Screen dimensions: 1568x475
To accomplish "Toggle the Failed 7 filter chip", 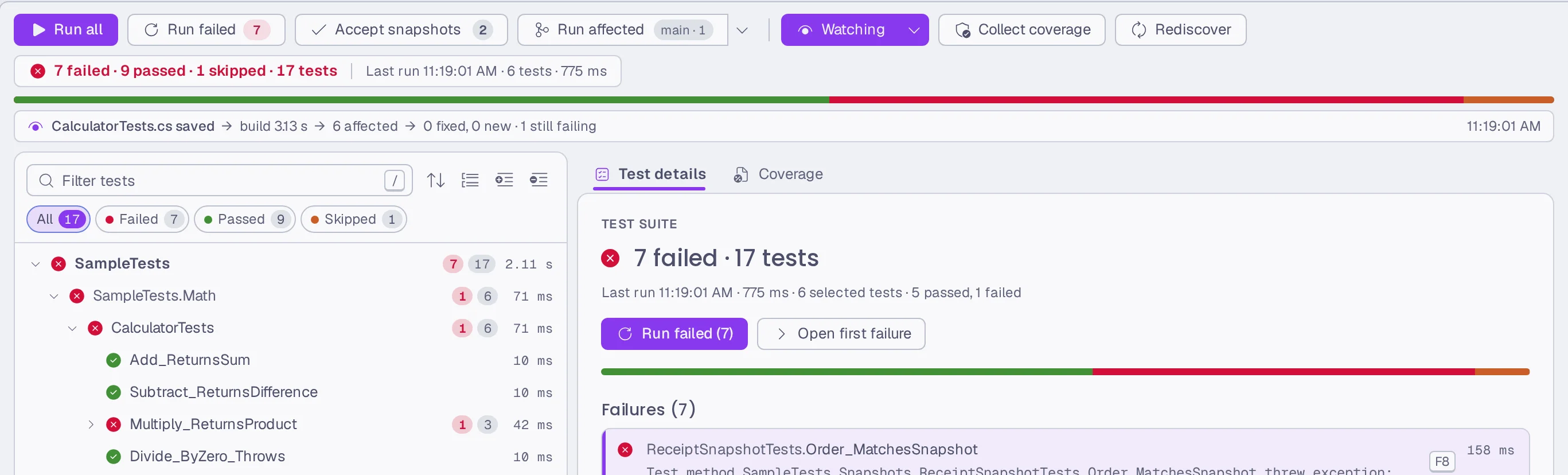I will [x=142, y=219].
